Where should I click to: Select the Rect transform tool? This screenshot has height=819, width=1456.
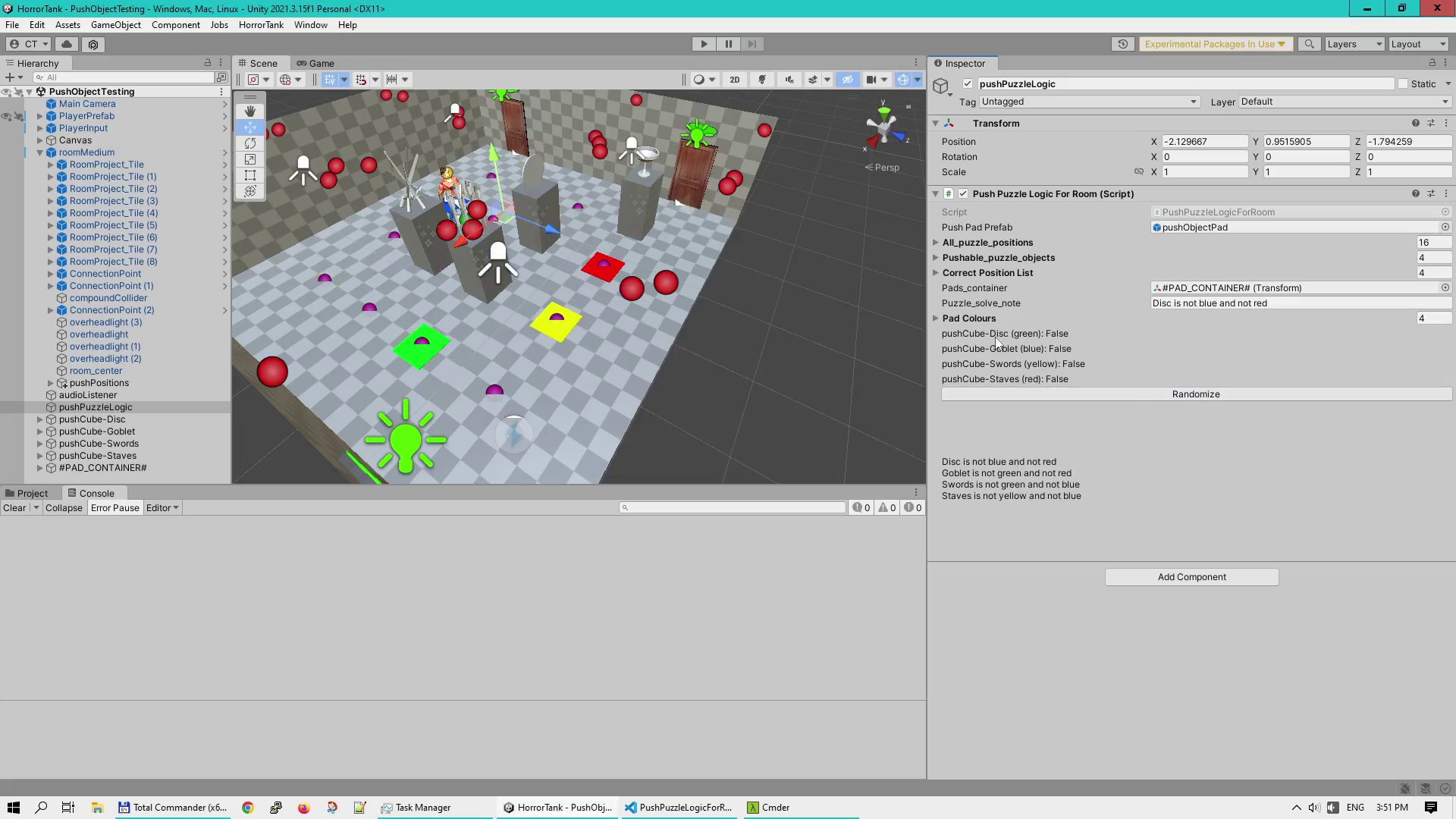click(x=250, y=175)
